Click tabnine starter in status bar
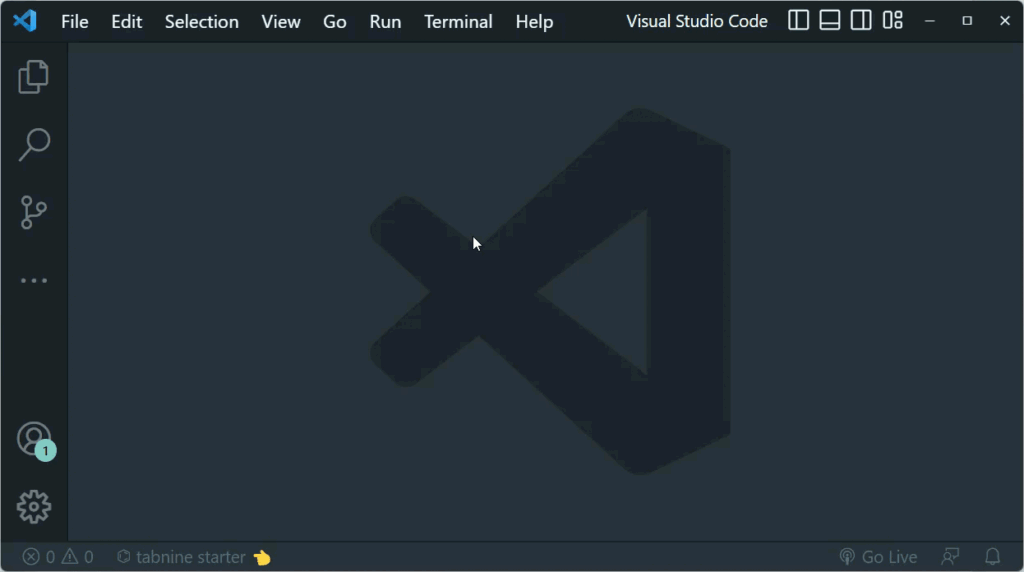Image resolution: width=1024 pixels, height=572 pixels. point(192,557)
